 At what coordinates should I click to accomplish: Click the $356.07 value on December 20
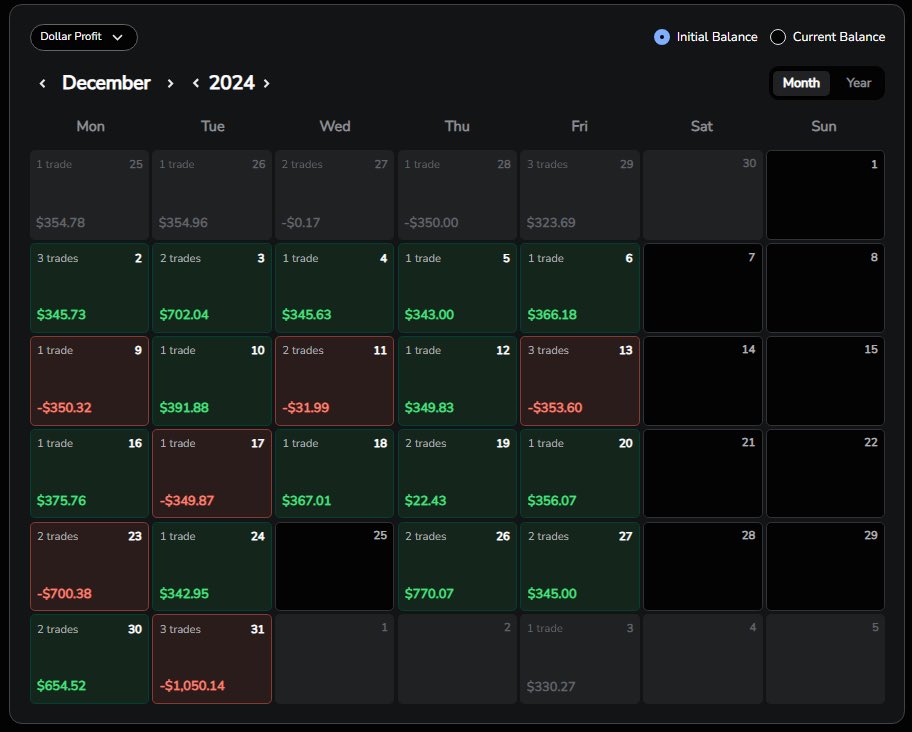click(552, 501)
